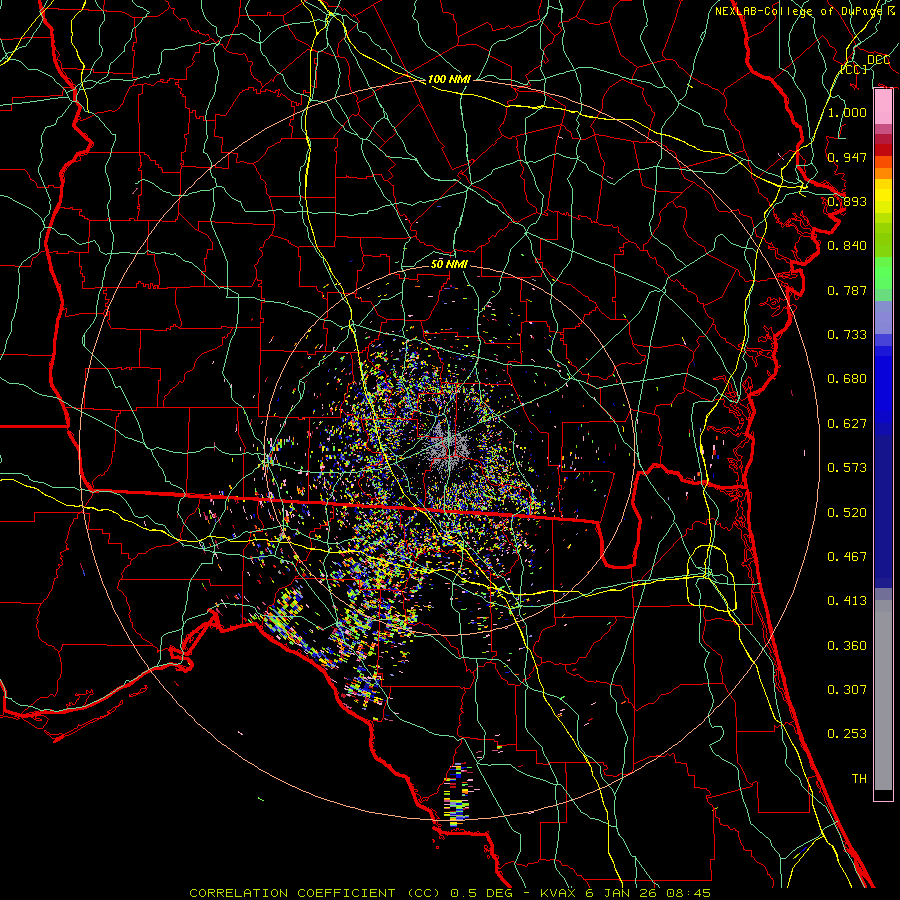Image resolution: width=900 pixels, height=900 pixels.
Task: Click the "TH" threshold label
Action: point(859,779)
